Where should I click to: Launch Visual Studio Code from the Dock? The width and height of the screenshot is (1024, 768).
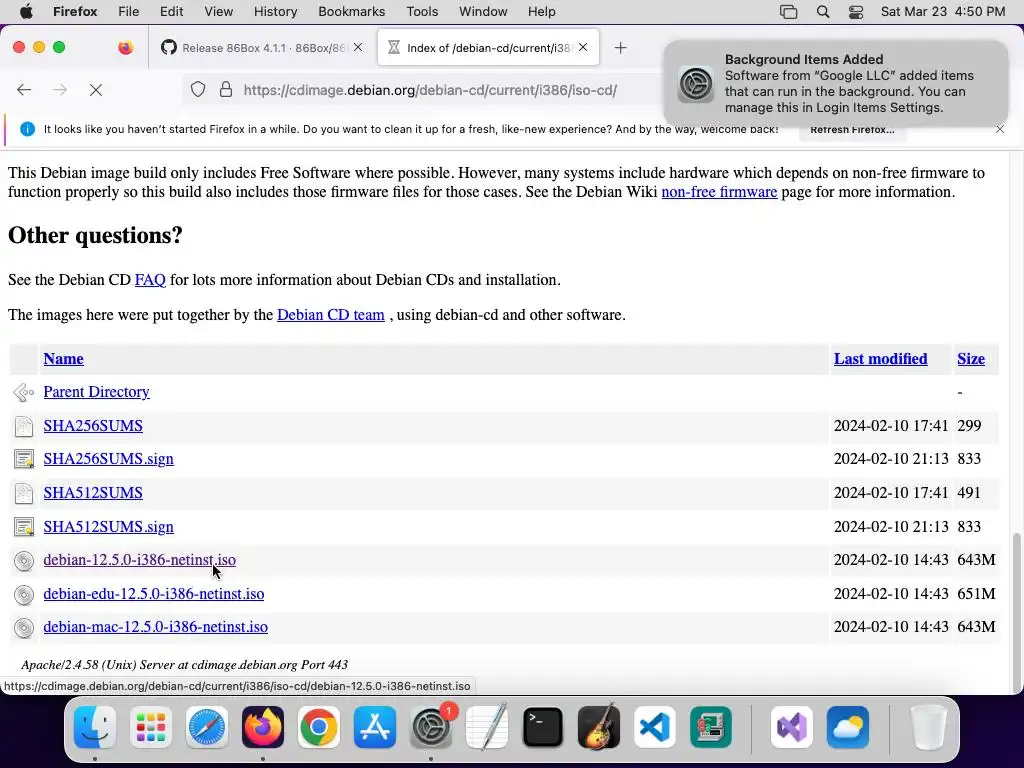(654, 727)
